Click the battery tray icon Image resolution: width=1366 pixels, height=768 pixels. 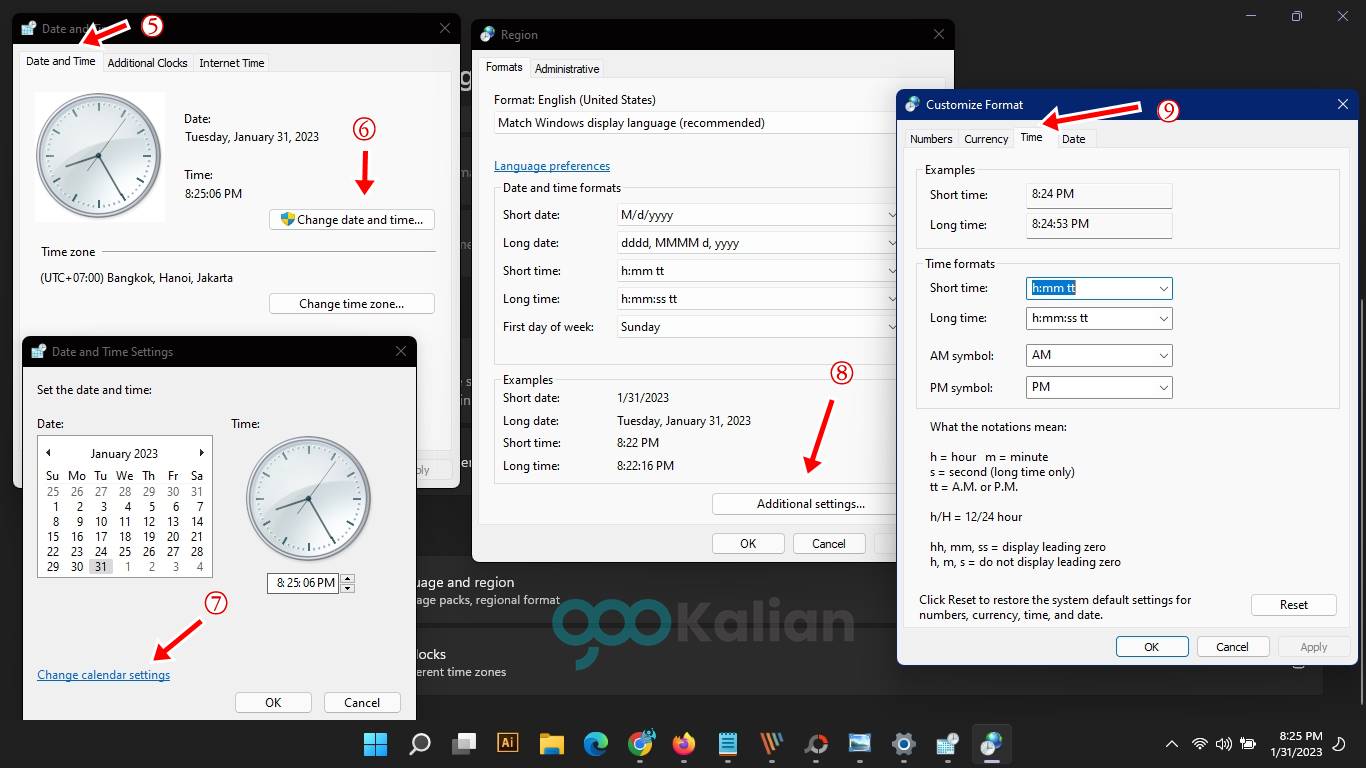(1247, 744)
